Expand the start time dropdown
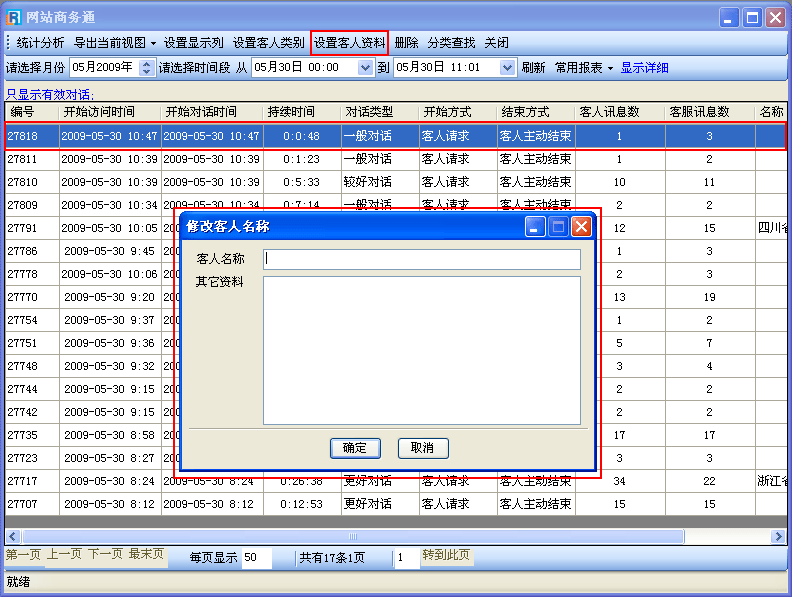Image resolution: width=792 pixels, height=597 pixels. (x=364, y=68)
